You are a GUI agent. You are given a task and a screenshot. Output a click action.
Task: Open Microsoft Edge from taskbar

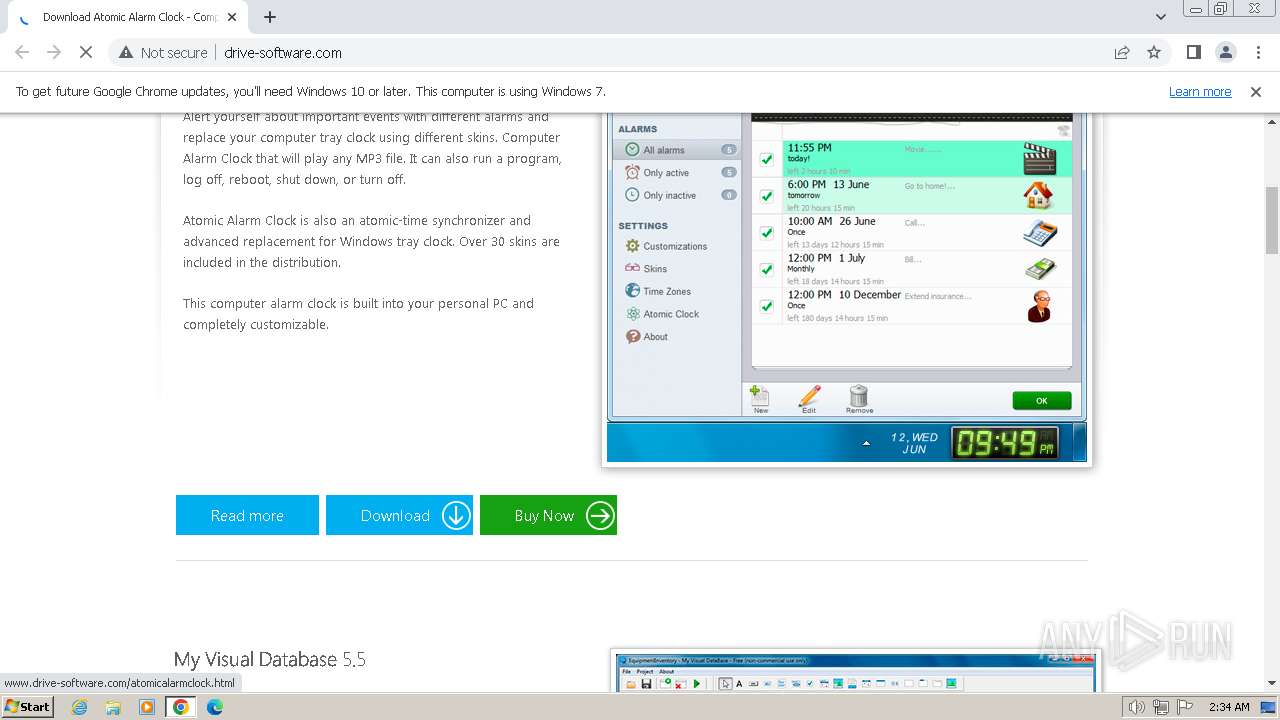(x=215, y=707)
